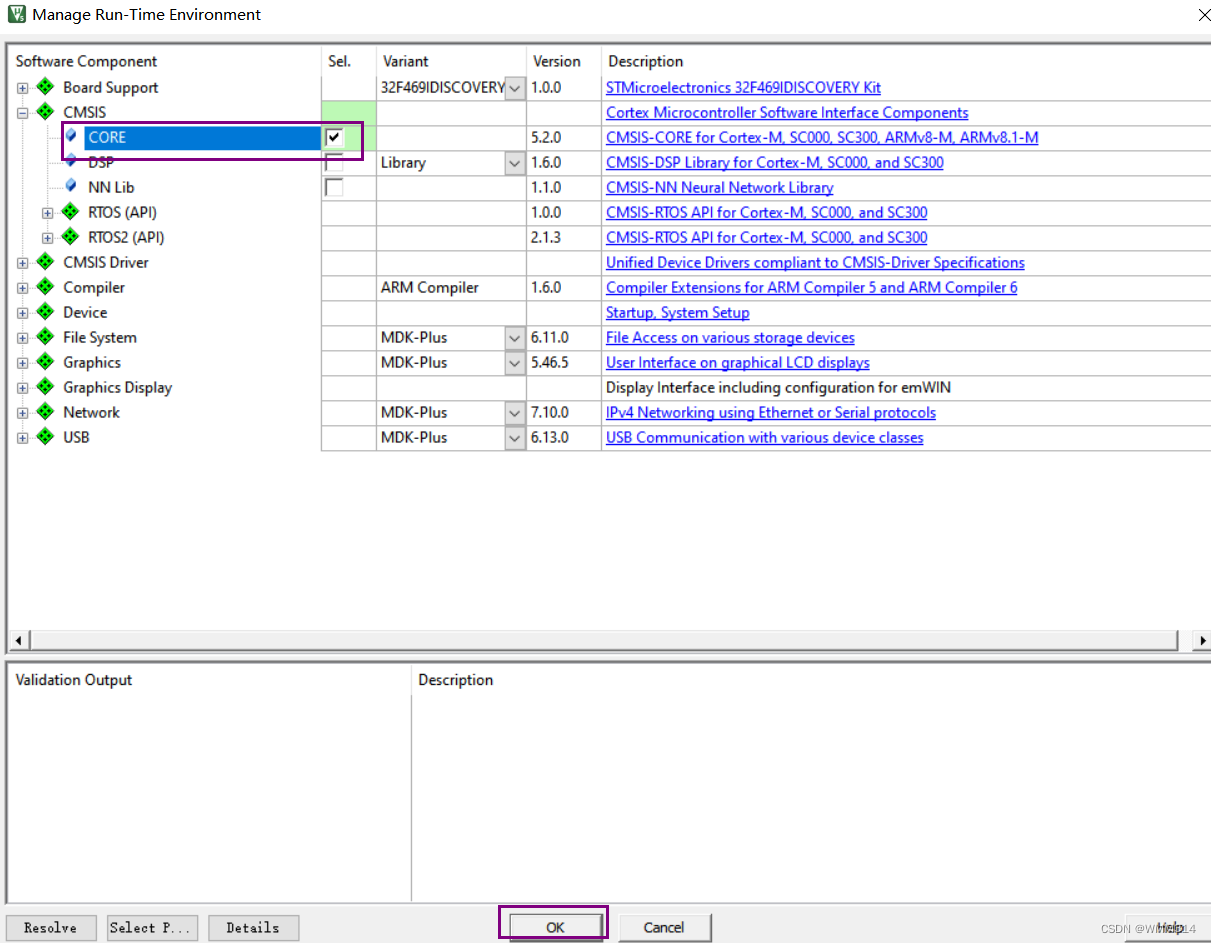Click the CMSIS component diamond icon

(45, 112)
